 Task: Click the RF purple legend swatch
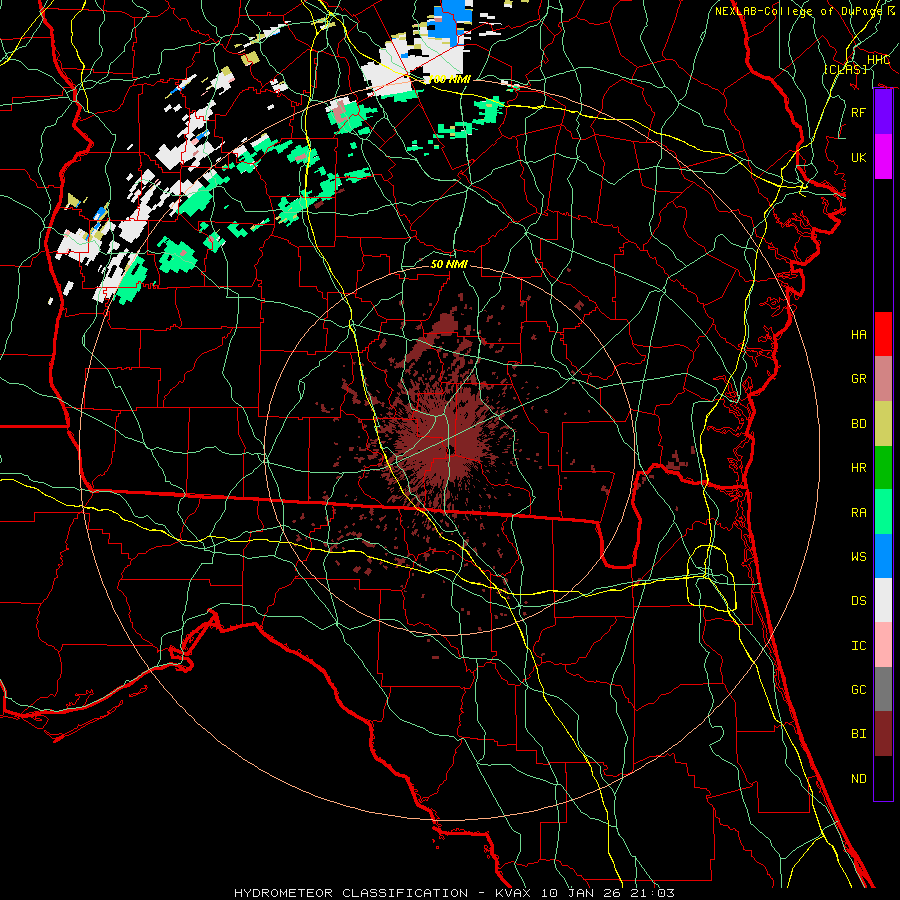[x=883, y=112]
